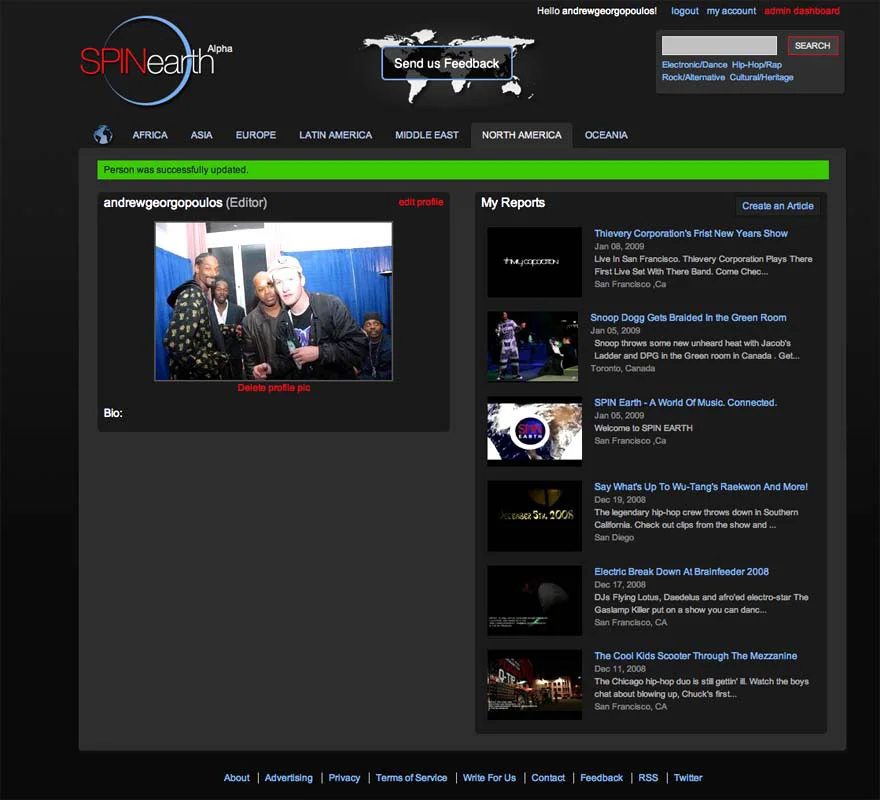Open the SPINearth logo homepage link
This screenshot has width=880, height=800.
pos(156,61)
